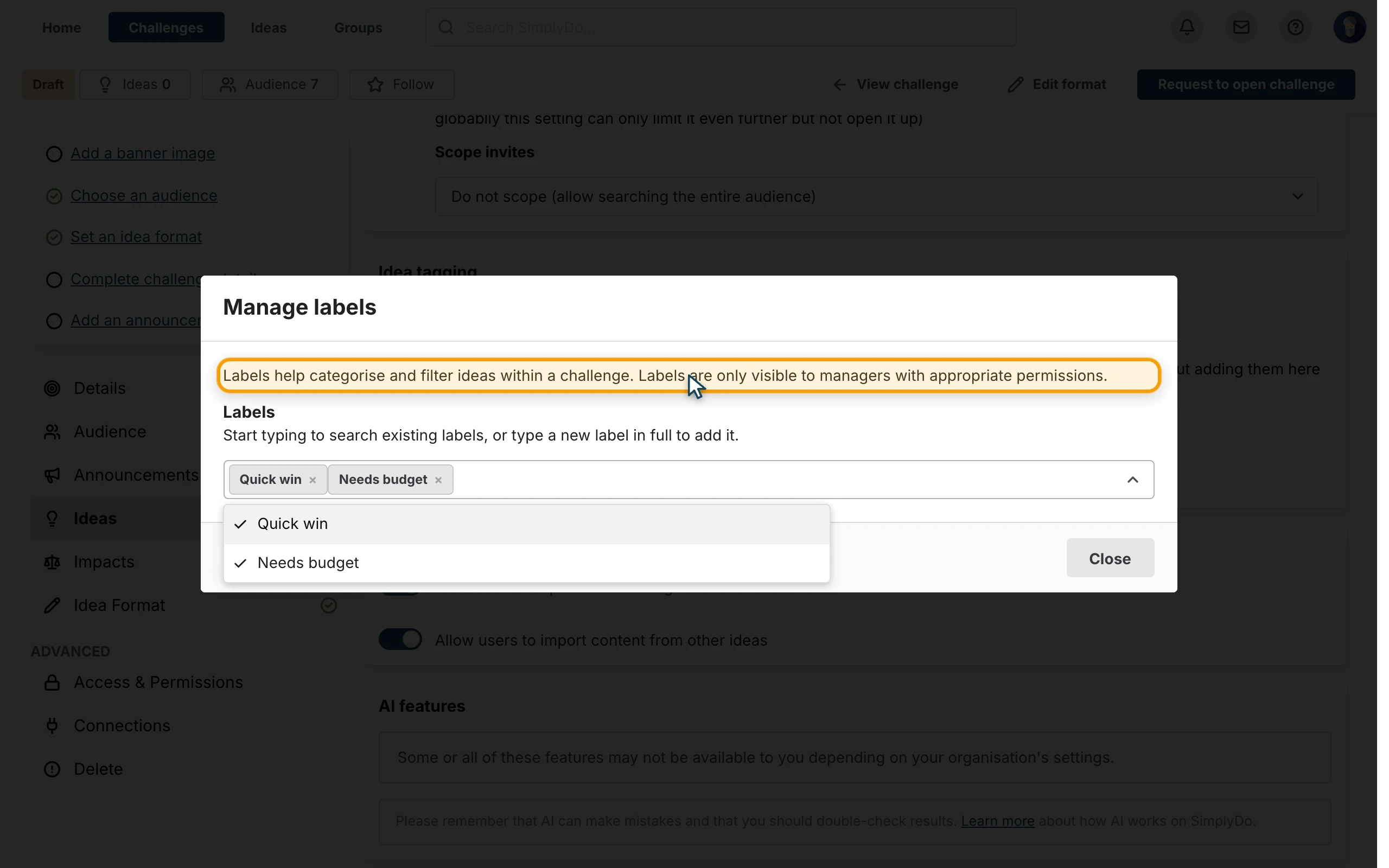Click the Learn more link about AI
This screenshot has width=1389, height=868.
(998, 821)
